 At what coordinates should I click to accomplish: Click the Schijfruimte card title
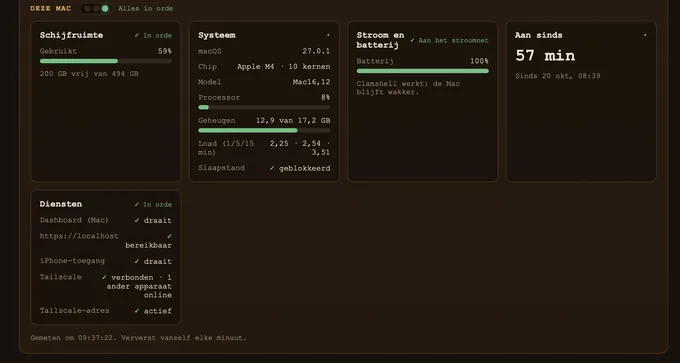click(x=72, y=35)
